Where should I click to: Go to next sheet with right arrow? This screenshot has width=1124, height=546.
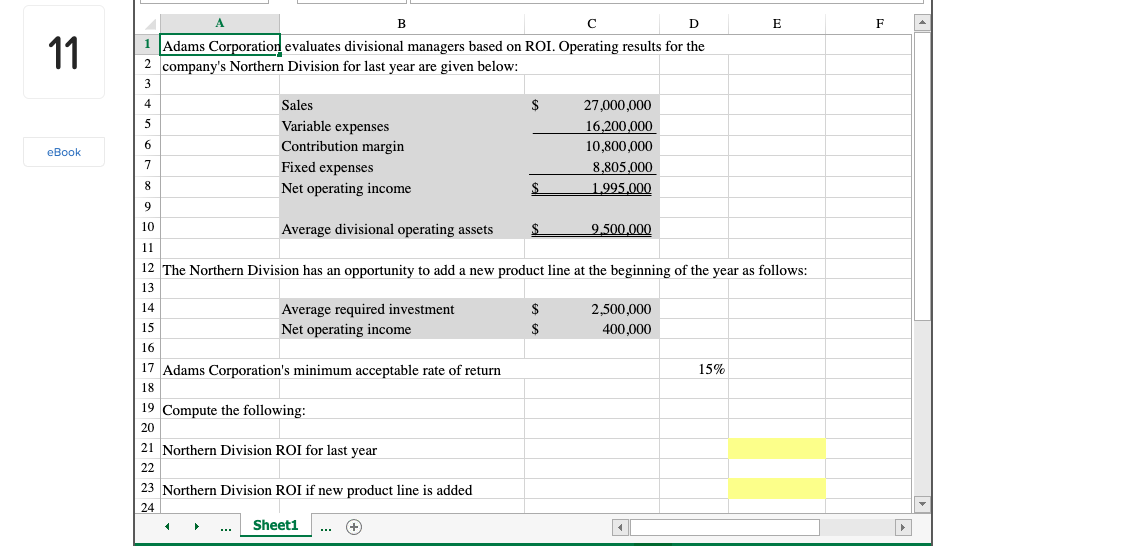click(196, 527)
